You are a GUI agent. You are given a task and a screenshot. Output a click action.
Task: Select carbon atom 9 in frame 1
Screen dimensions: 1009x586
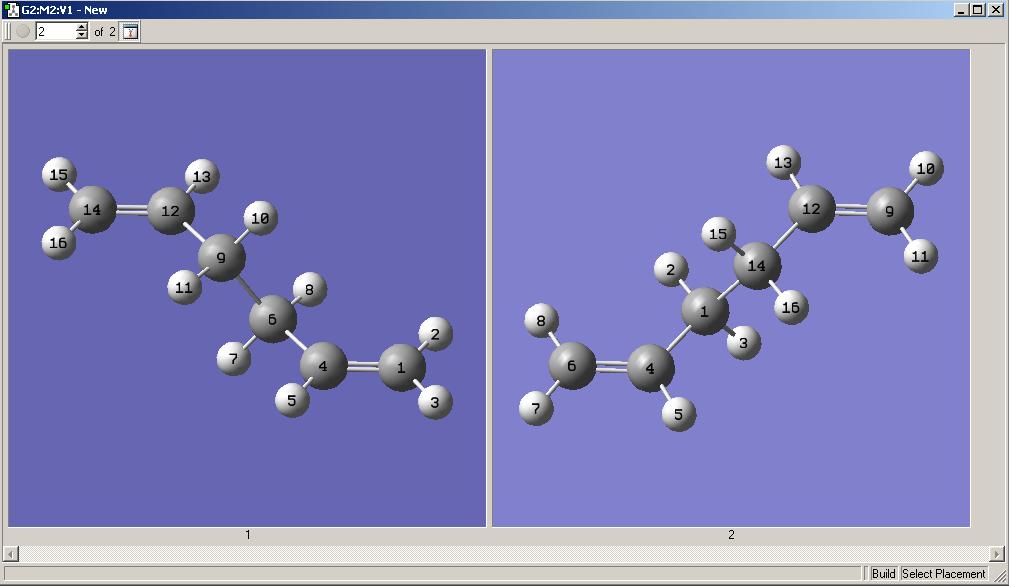point(221,258)
